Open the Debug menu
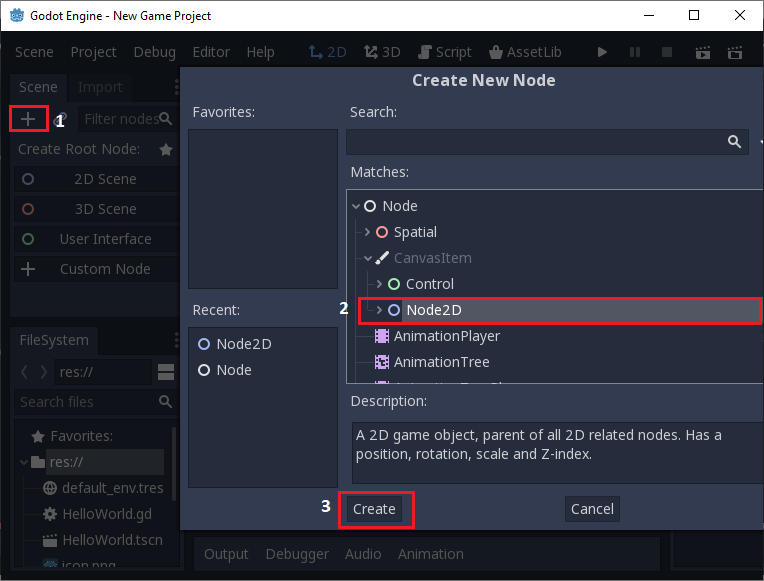Viewport: 764px width, 581px height. [x=154, y=52]
